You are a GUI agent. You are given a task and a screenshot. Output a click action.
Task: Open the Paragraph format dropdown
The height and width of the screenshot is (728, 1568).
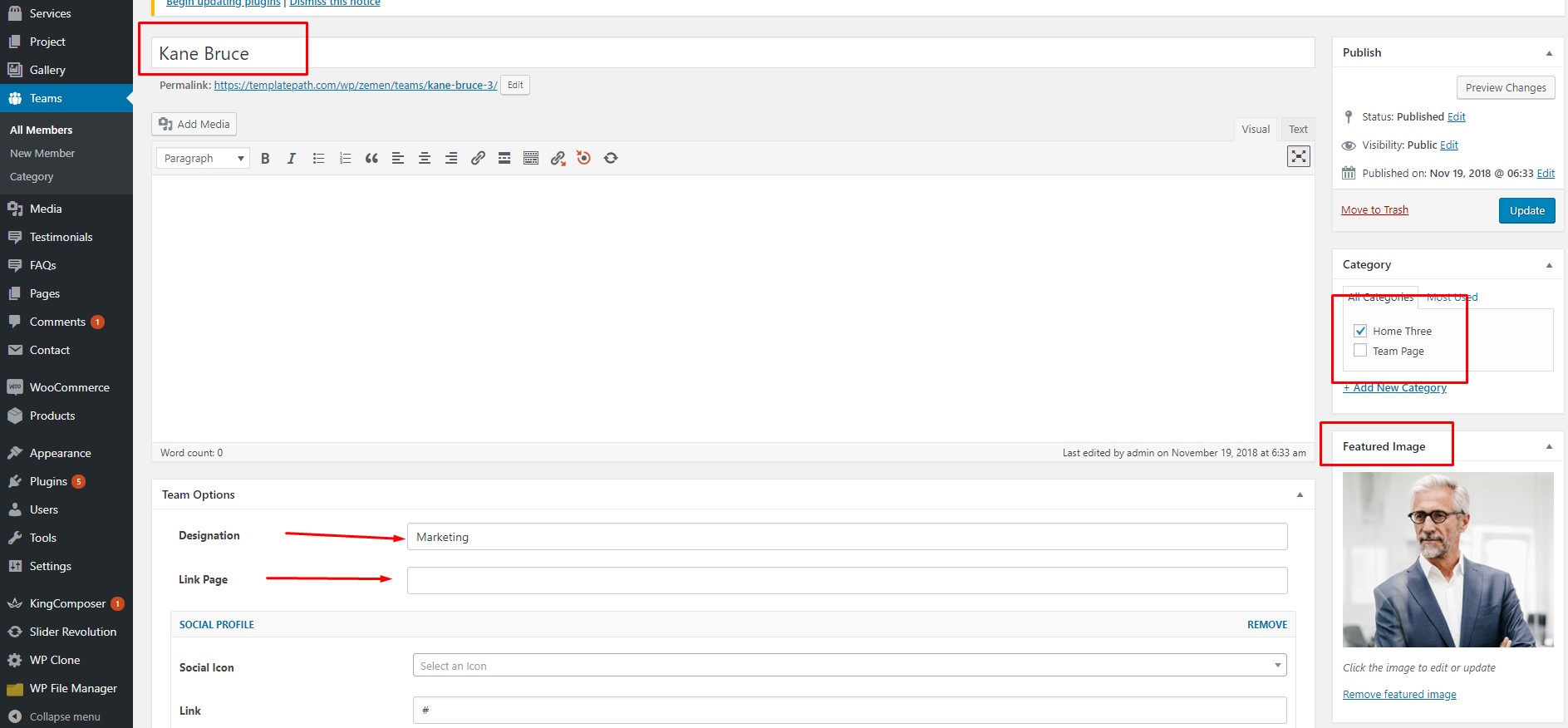coord(203,159)
